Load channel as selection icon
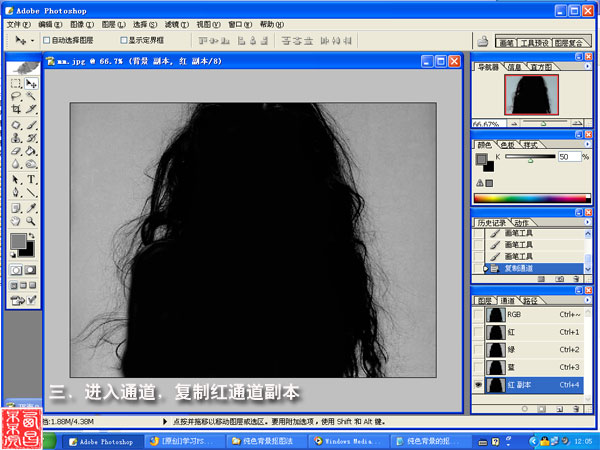The height and width of the screenshot is (450, 600). click(525, 409)
